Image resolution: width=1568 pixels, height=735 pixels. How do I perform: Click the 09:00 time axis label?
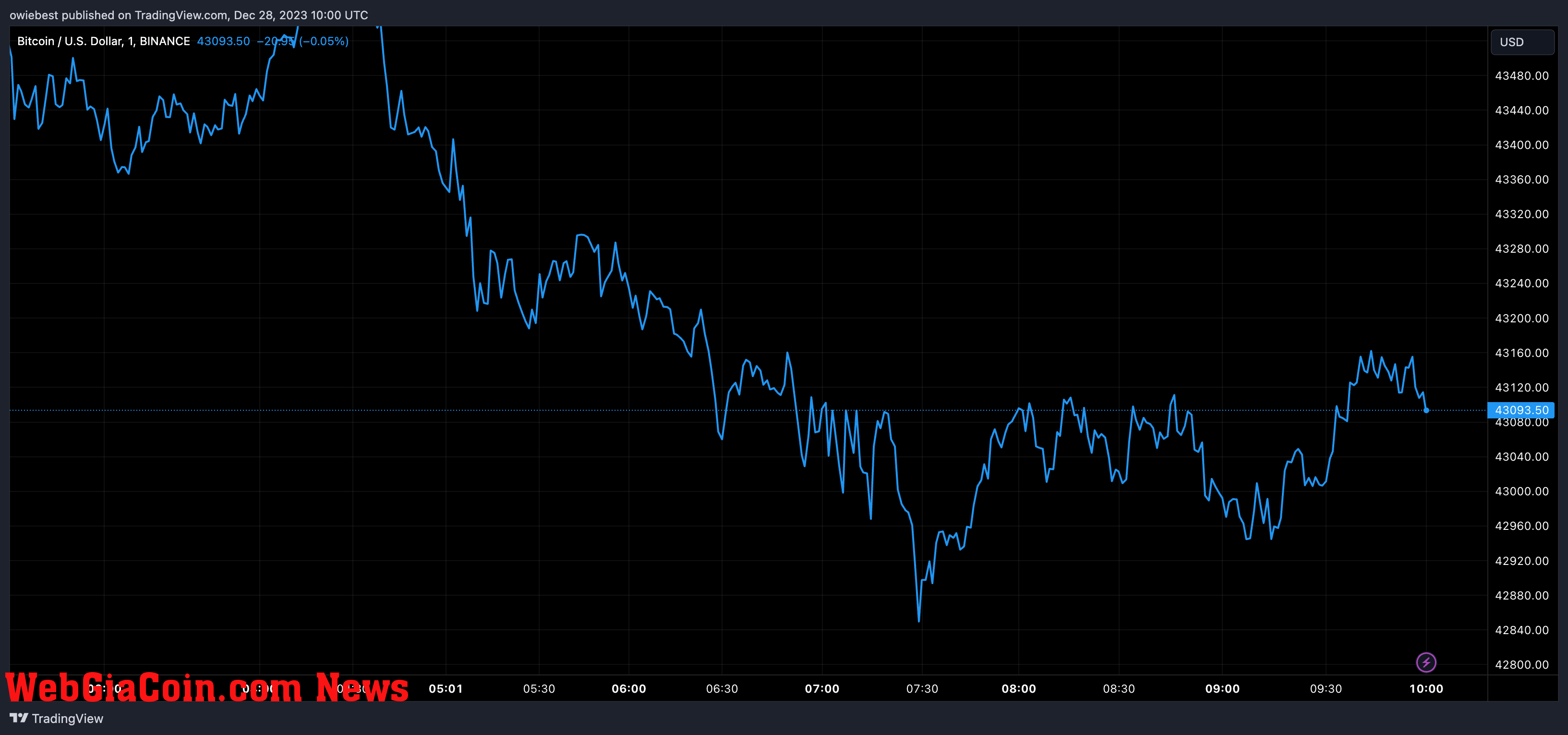[x=1222, y=689]
